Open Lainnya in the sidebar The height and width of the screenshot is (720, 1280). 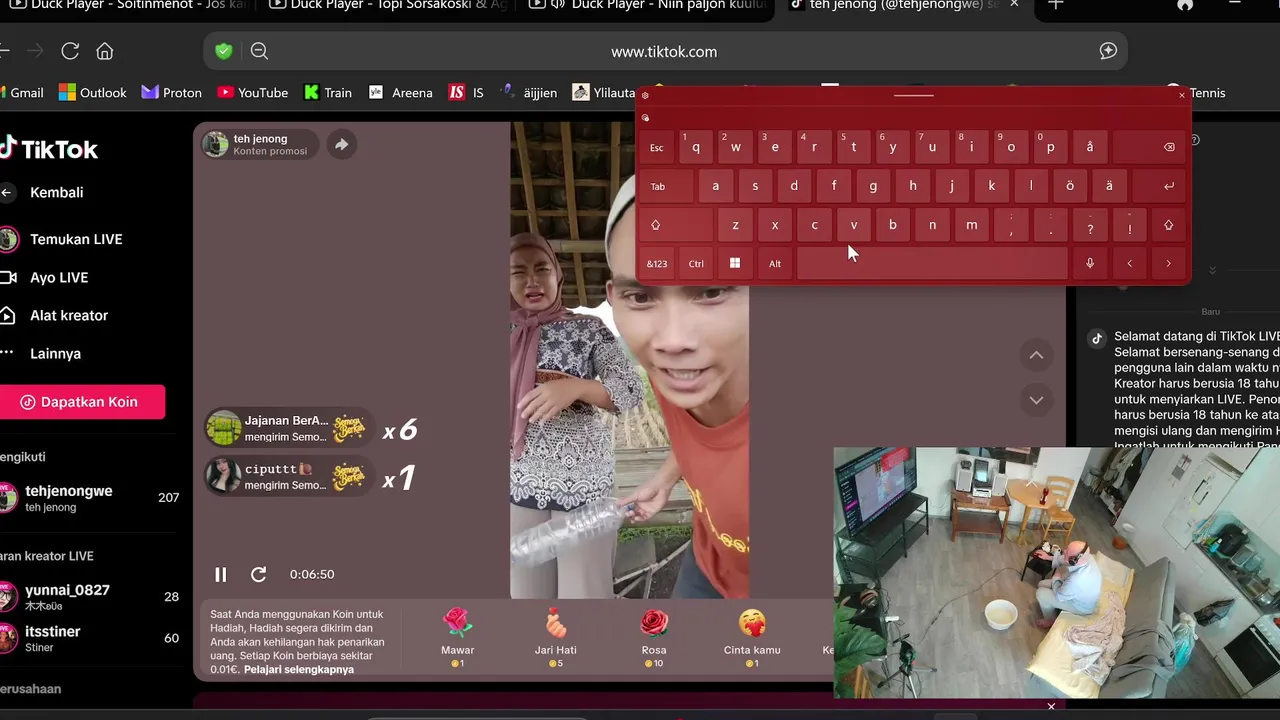tap(41, 353)
